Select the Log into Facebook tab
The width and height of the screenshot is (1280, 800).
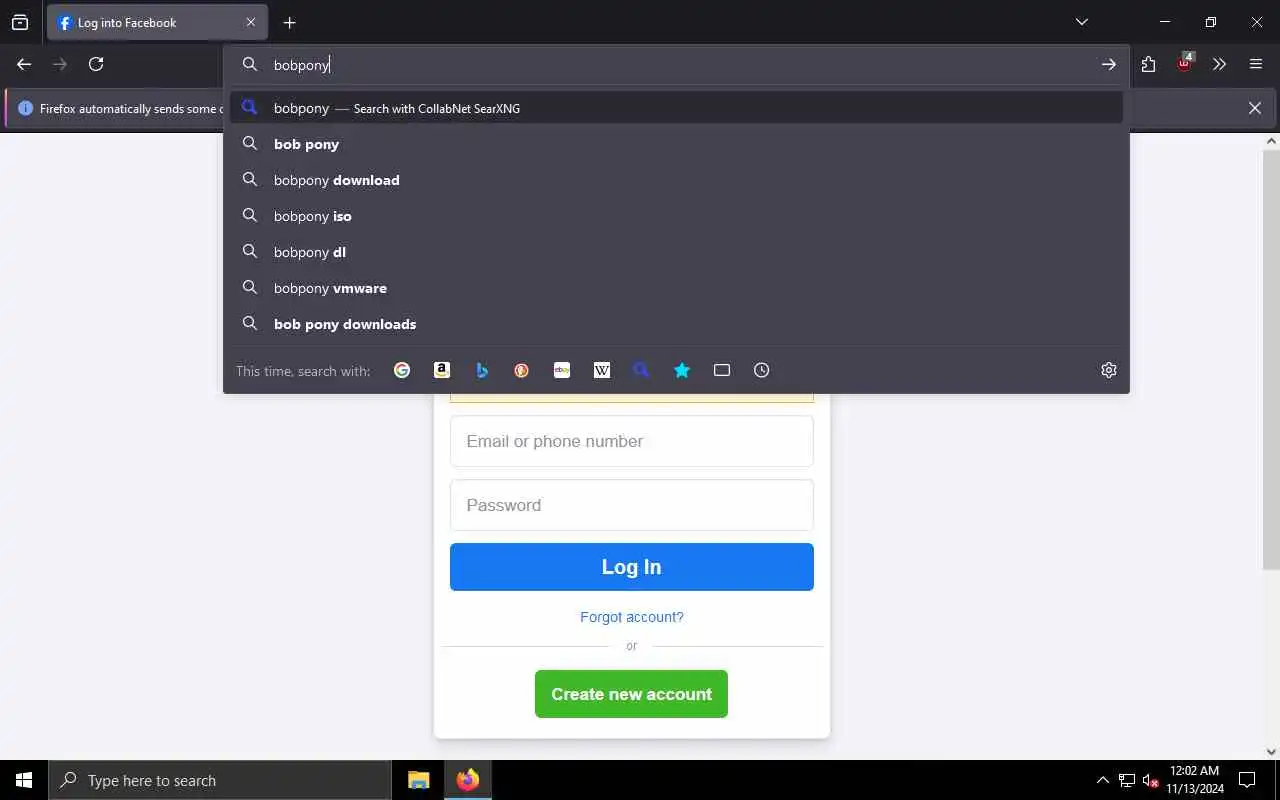[x=157, y=22]
